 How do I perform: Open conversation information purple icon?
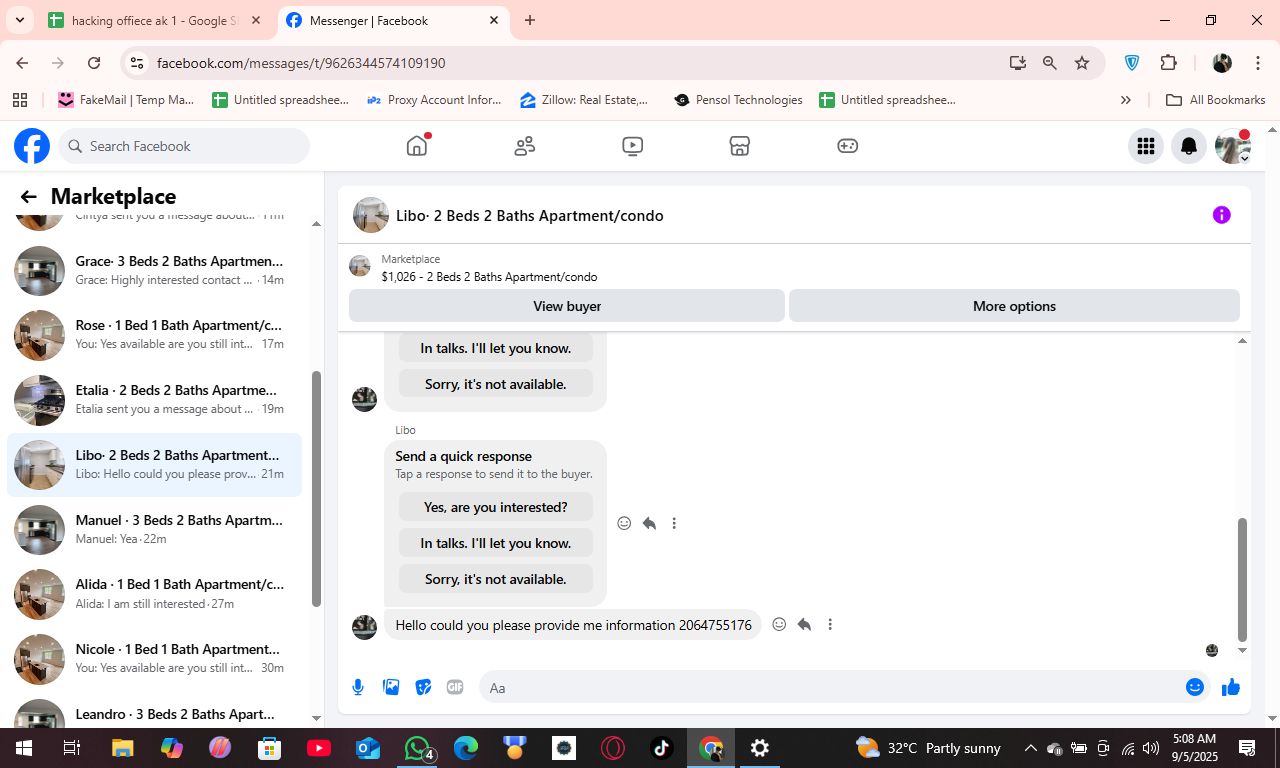click(x=1221, y=215)
